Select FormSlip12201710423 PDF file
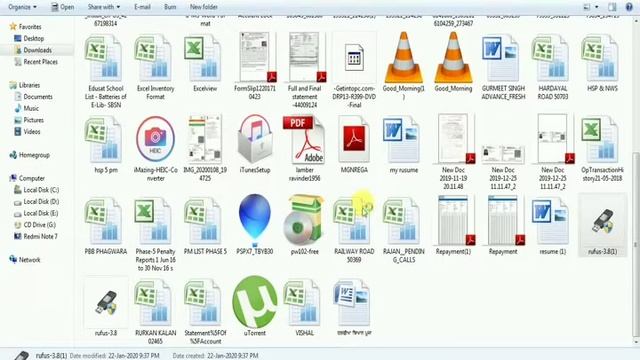 click(255, 67)
